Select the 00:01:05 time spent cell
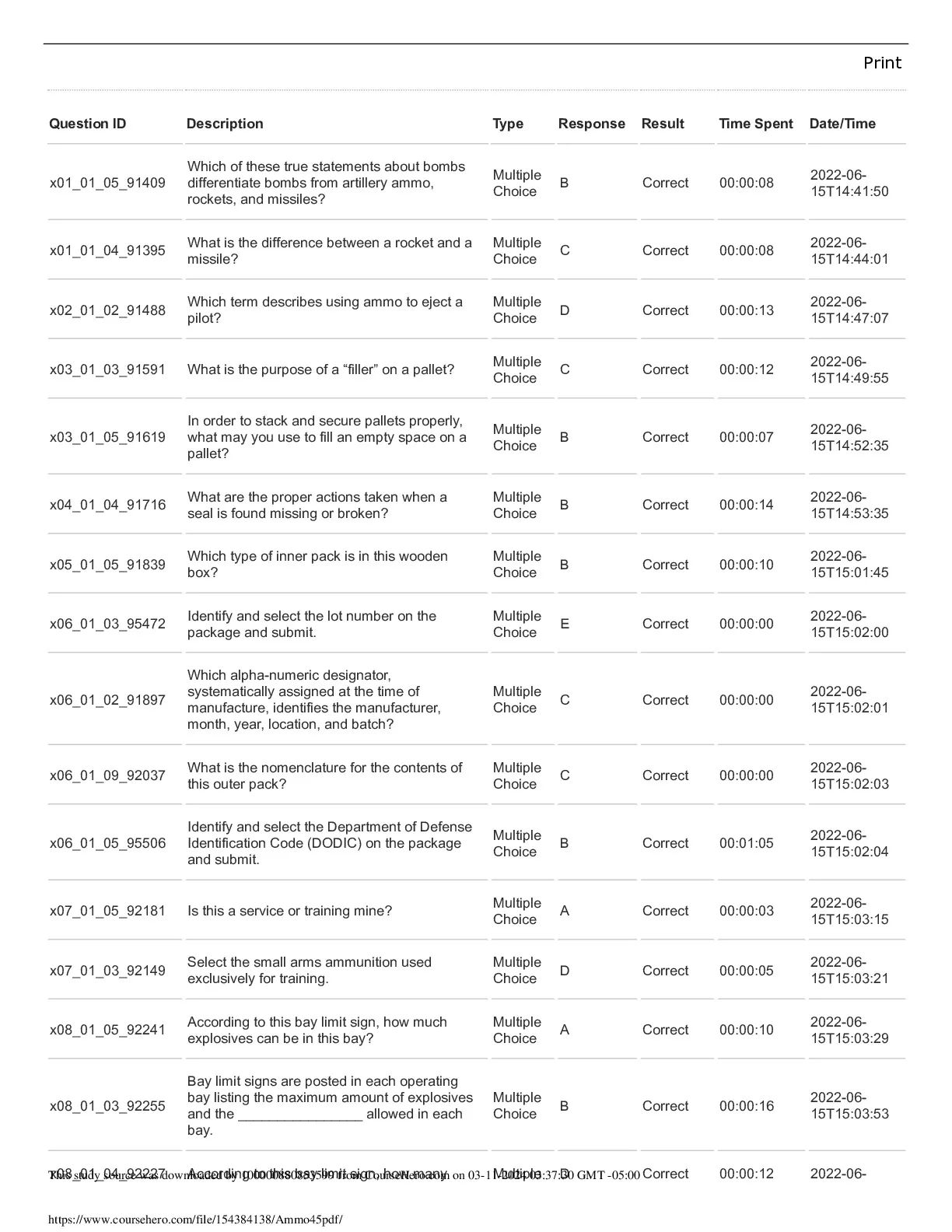The width and height of the screenshot is (952, 1232). pos(746,843)
